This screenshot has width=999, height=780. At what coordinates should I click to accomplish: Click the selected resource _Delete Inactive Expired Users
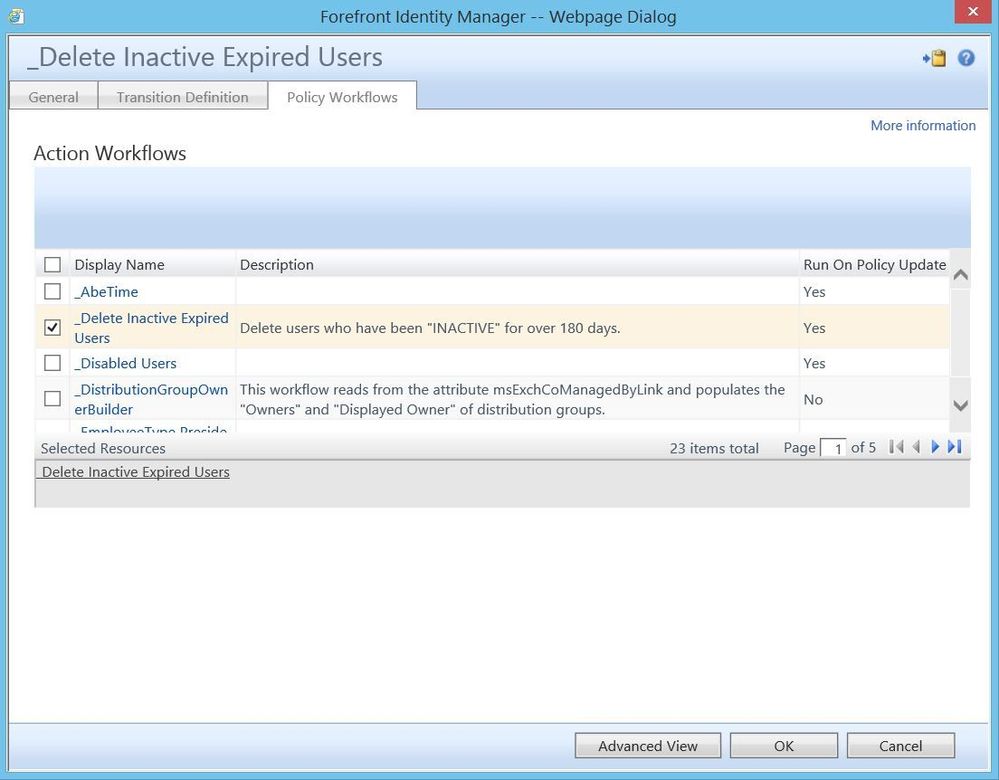tap(133, 472)
